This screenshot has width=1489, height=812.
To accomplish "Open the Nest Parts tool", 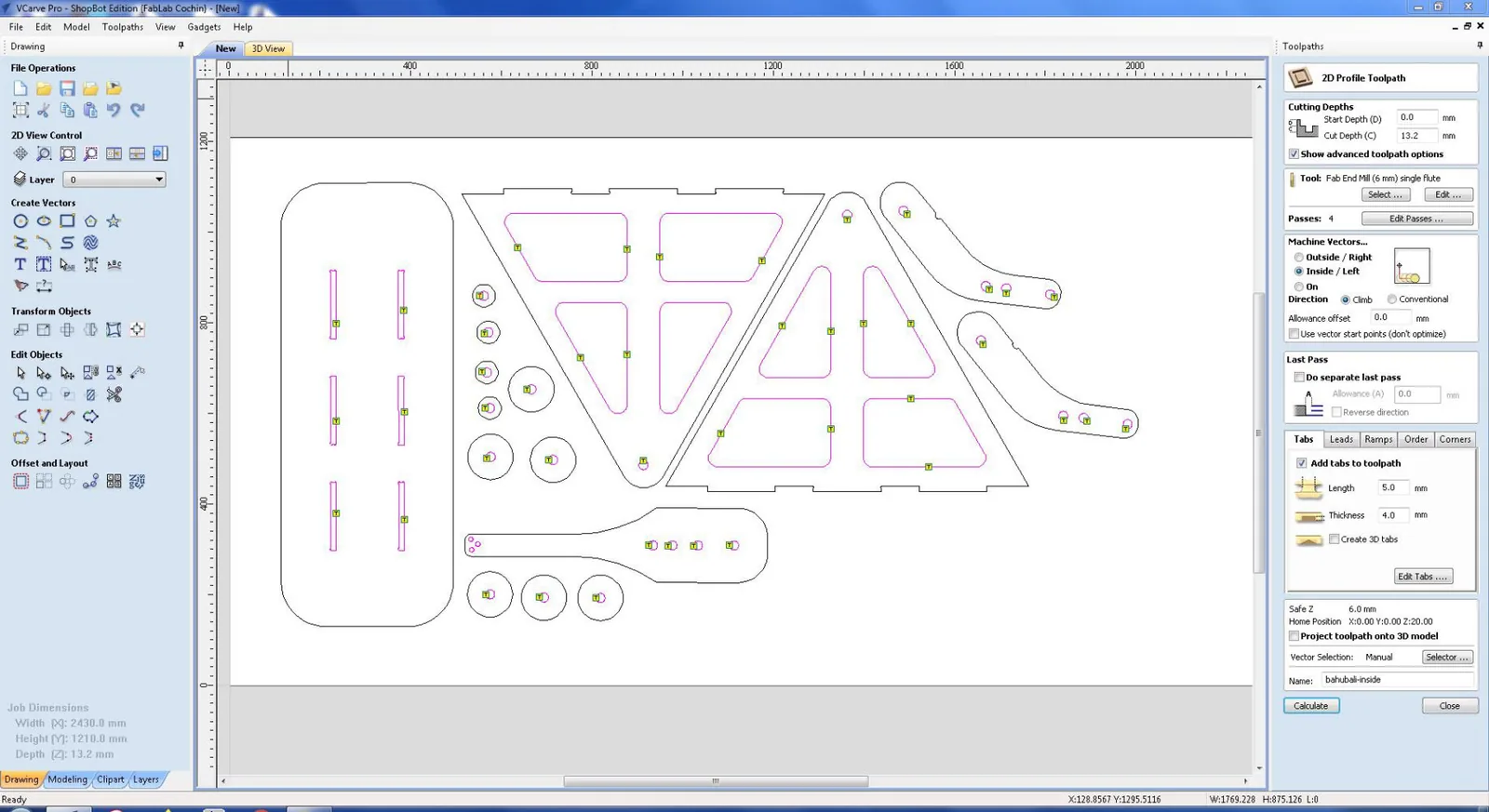I will [137, 482].
